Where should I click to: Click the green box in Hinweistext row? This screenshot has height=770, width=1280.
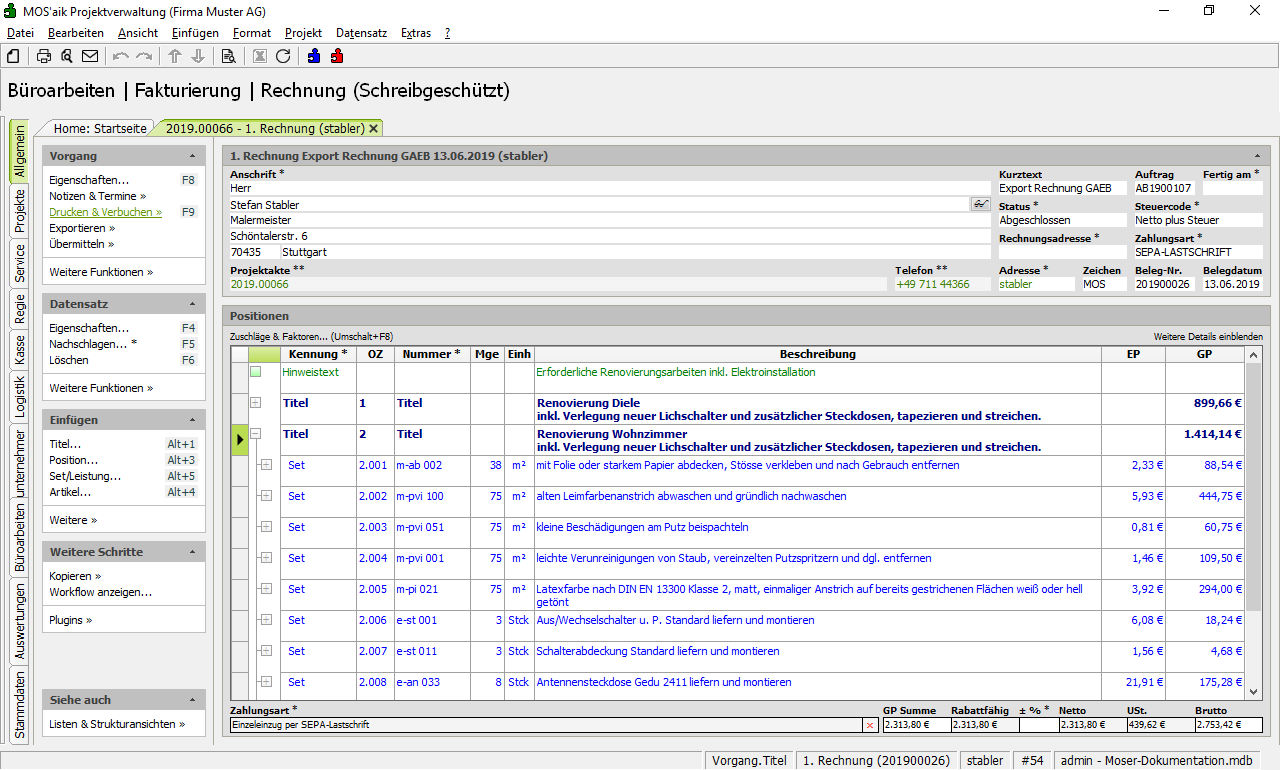[255, 372]
